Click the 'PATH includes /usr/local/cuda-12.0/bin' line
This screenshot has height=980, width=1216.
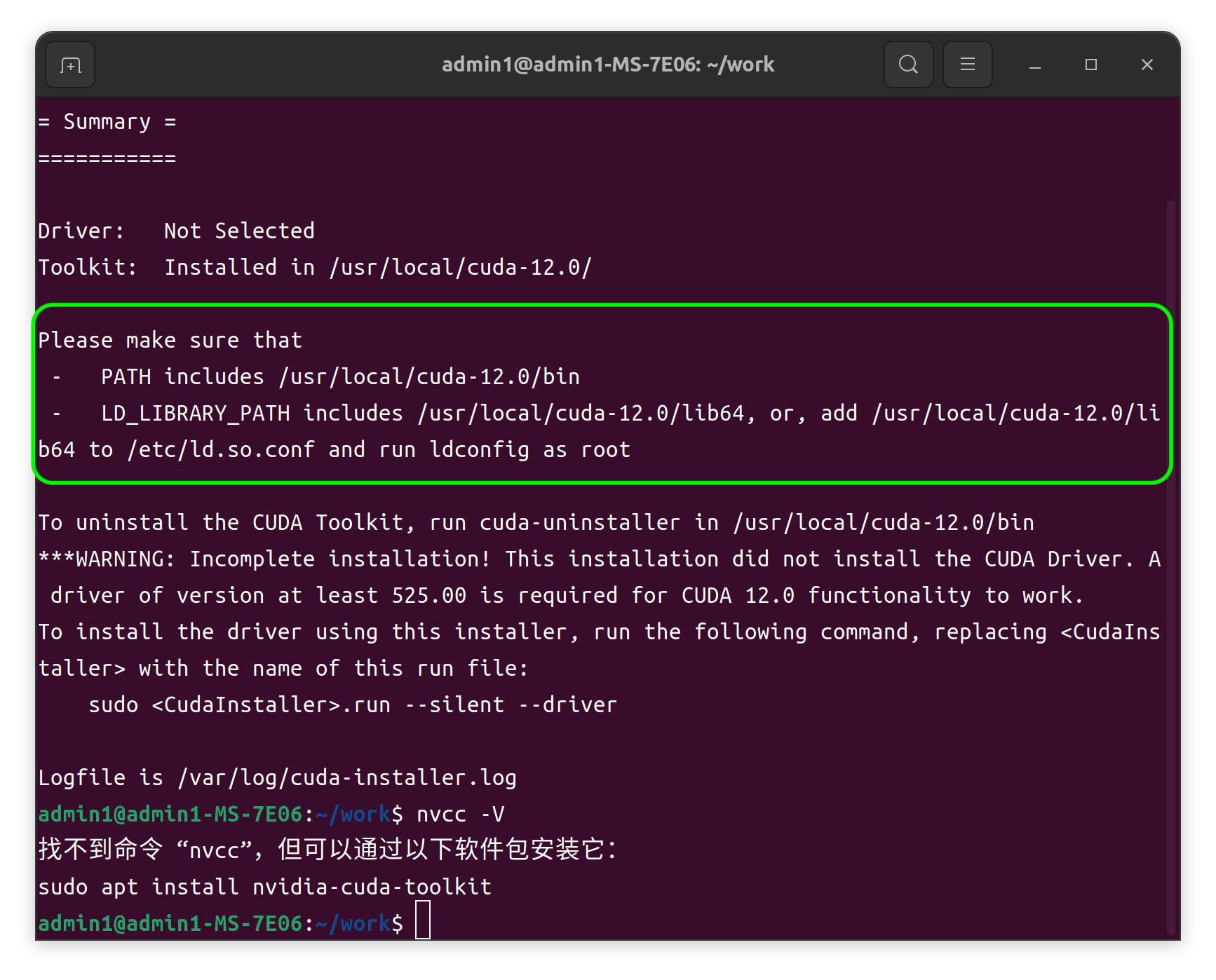tap(316, 376)
